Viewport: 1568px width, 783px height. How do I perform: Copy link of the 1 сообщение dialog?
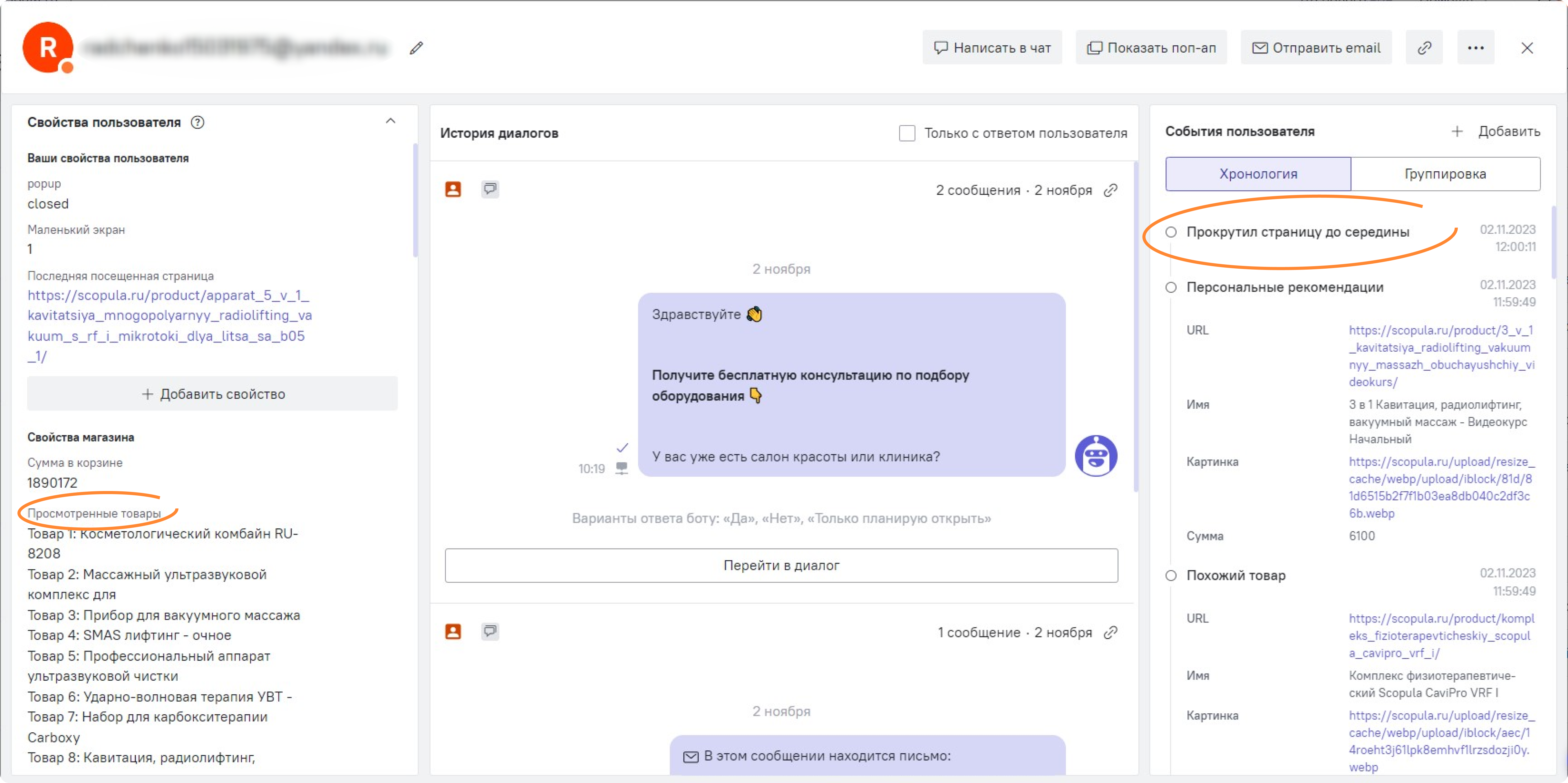1111,632
